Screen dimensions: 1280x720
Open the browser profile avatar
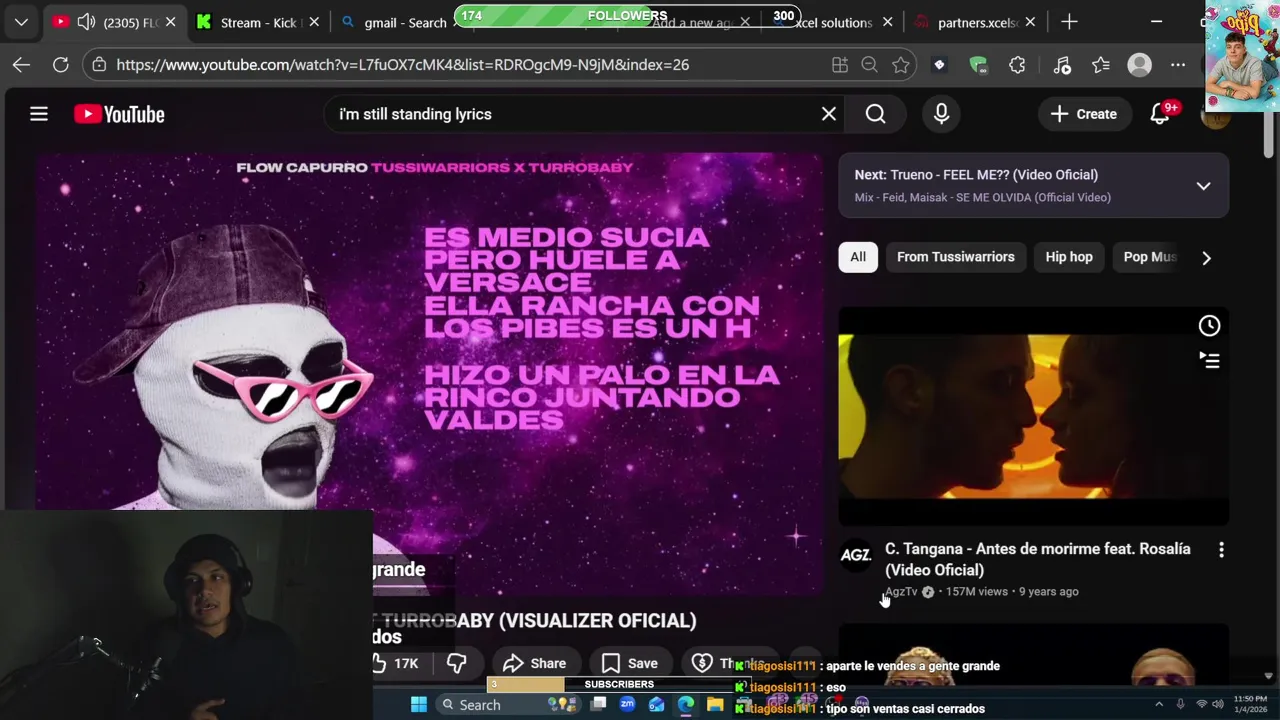click(x=1140, y=65)
